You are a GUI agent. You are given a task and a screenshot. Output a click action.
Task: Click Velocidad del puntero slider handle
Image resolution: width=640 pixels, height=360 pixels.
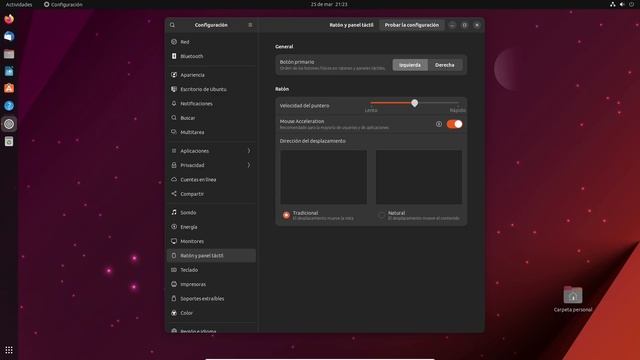414,103
